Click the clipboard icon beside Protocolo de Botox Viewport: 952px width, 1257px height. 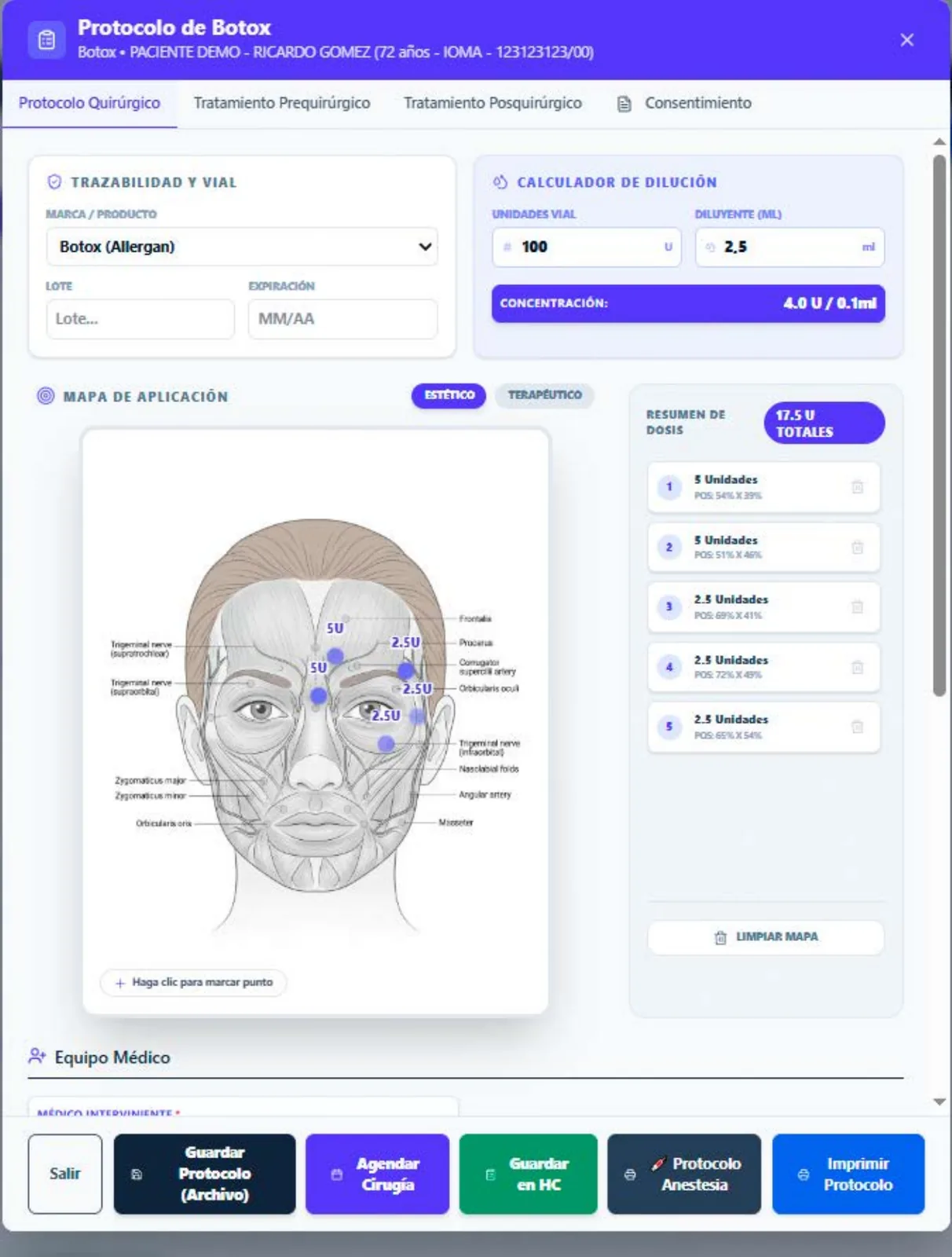pyautogui.click(x=46, y=39)
